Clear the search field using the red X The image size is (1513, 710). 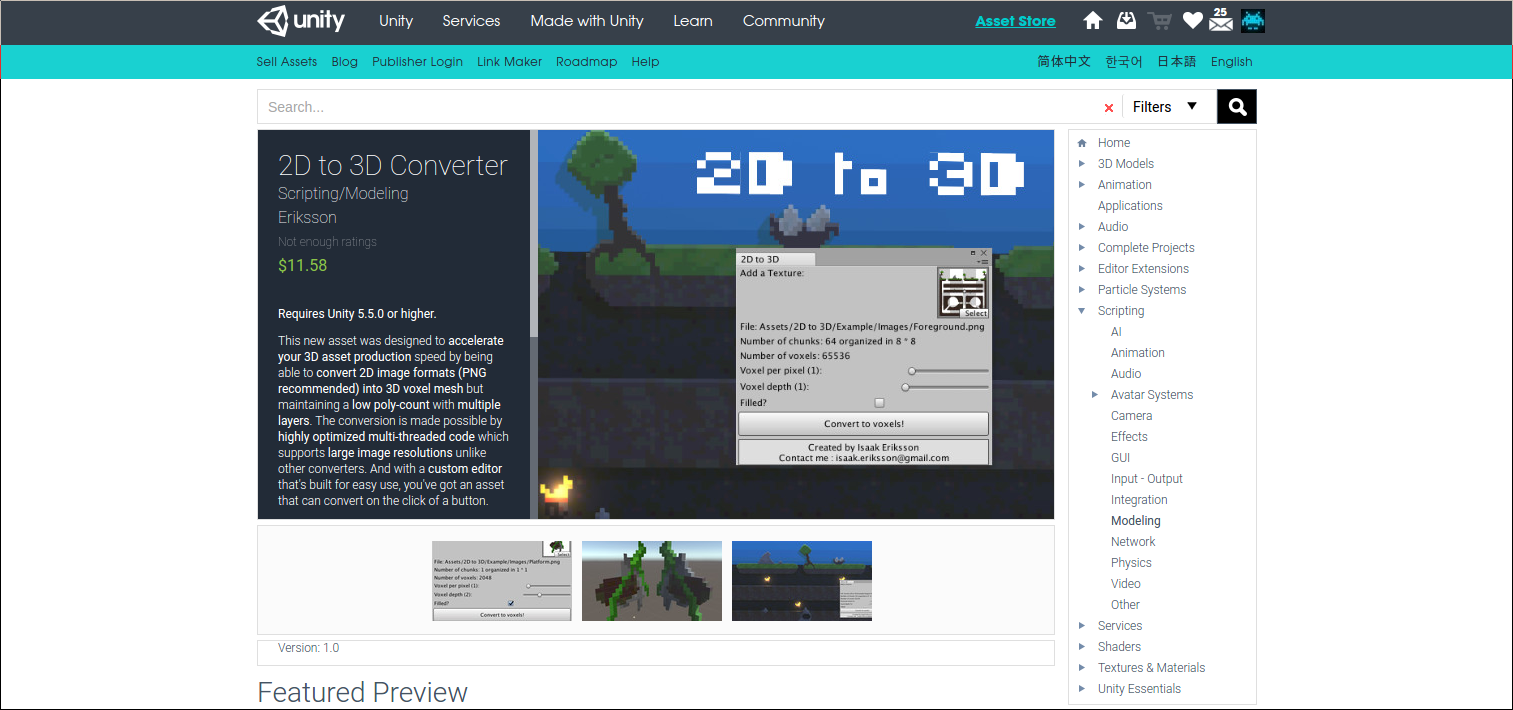point(1108,106)
